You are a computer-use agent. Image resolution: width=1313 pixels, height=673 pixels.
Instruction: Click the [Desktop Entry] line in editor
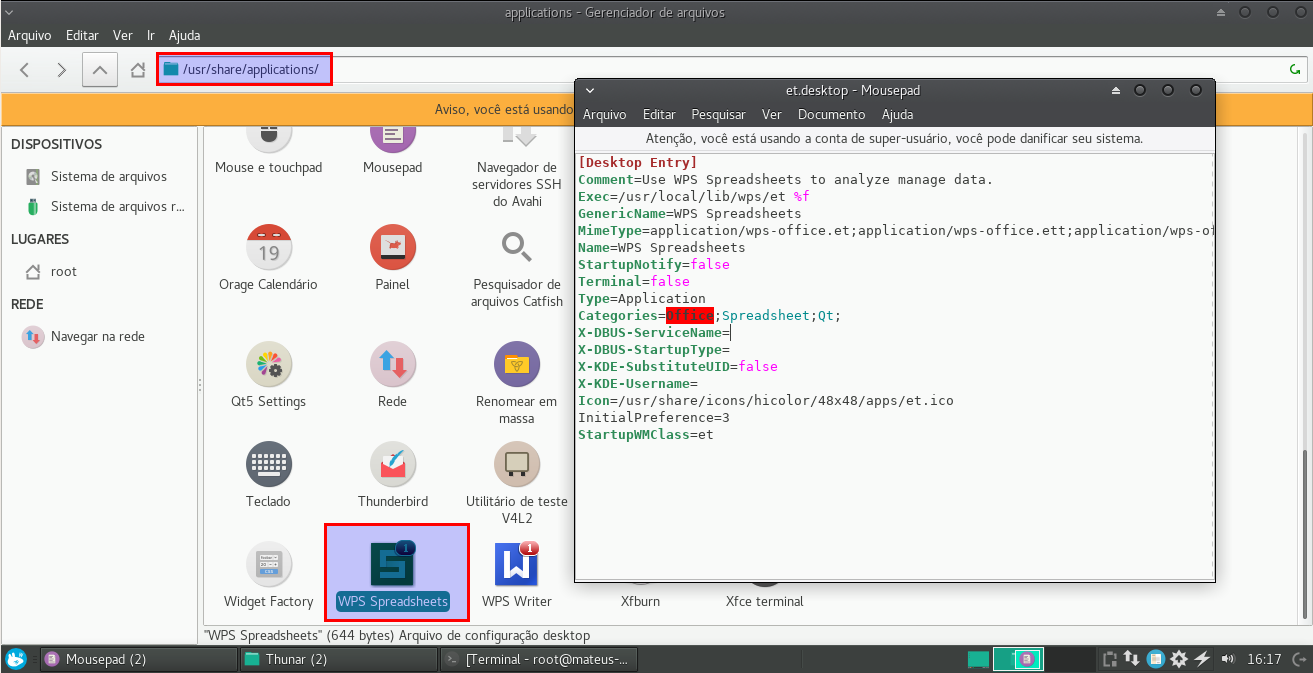[637, 163]
